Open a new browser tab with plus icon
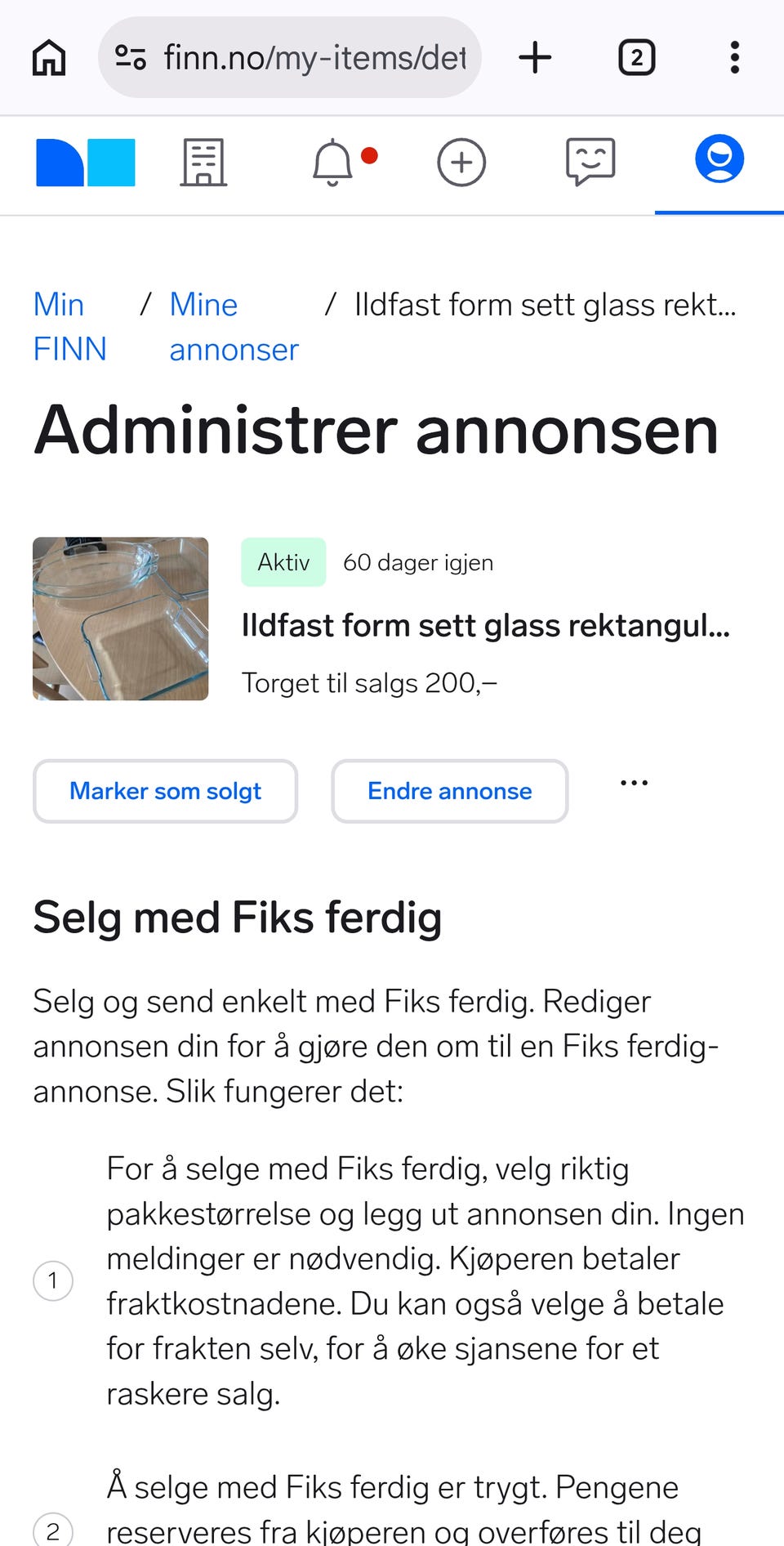The image size is (784, 1546). [x=535, y=57]
